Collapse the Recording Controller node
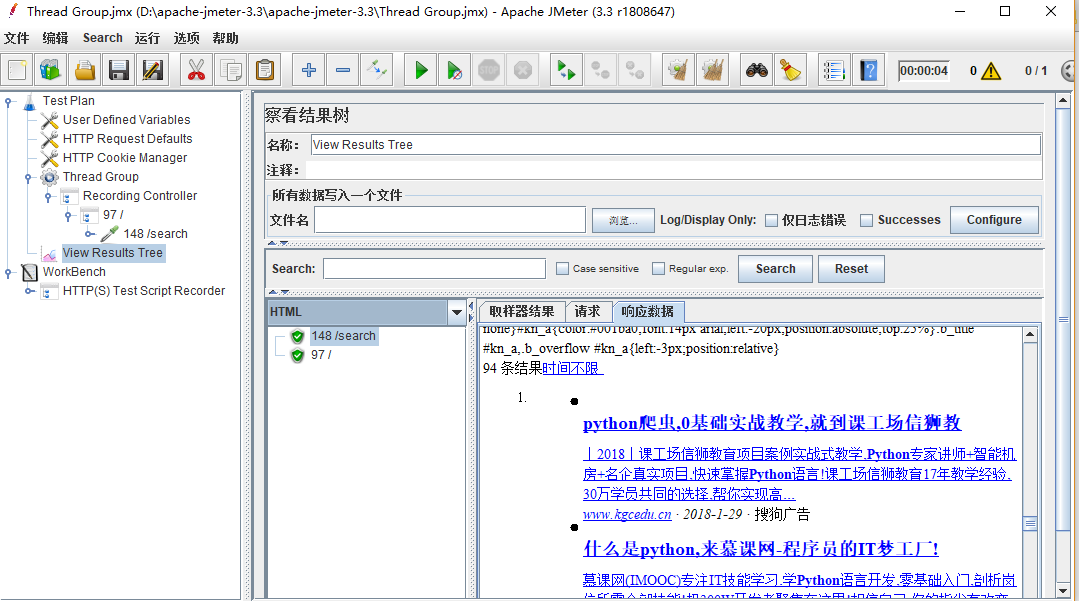 [x=48, y=197]
